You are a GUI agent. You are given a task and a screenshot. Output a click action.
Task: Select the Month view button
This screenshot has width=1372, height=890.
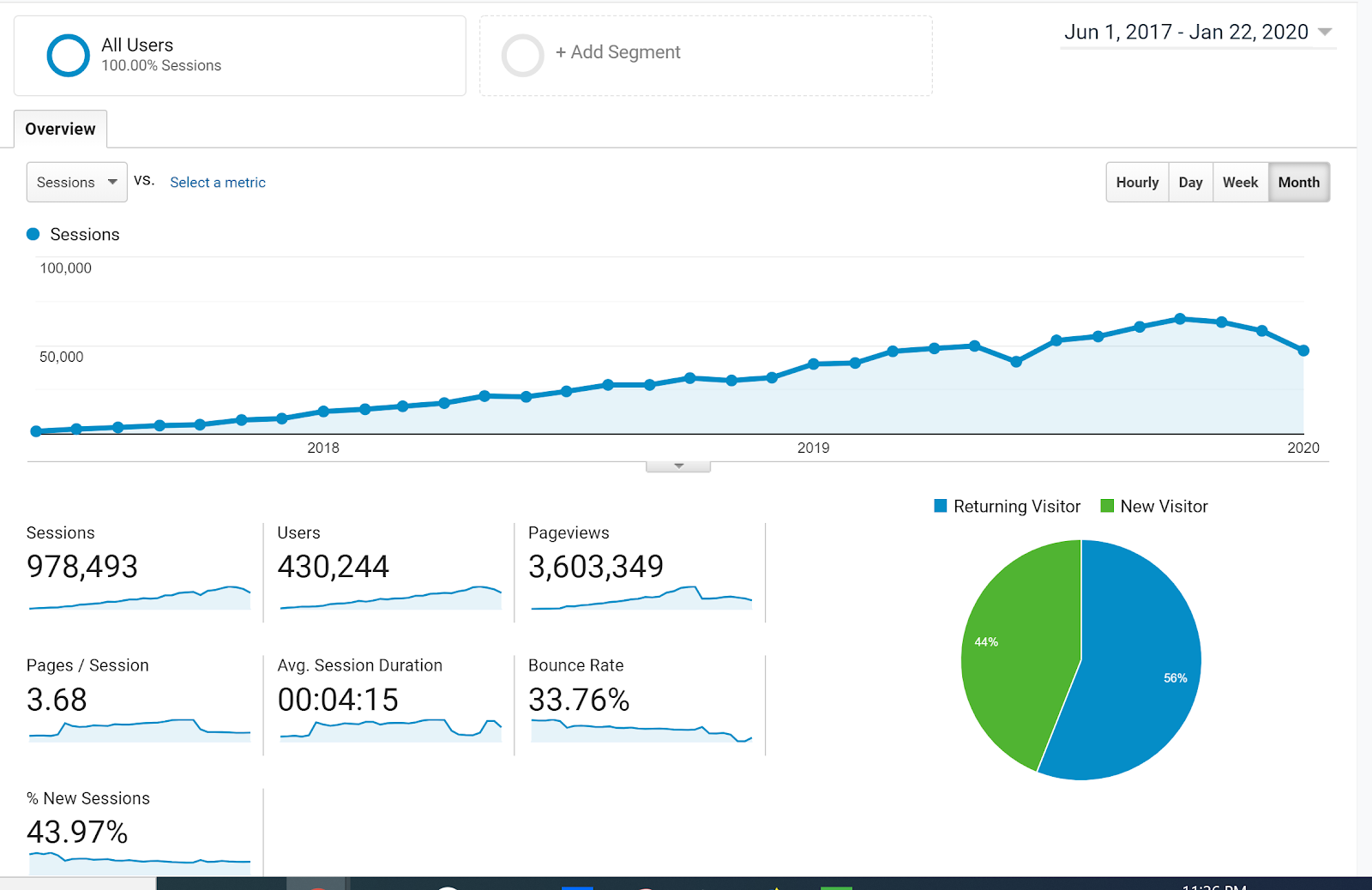coord(1299,182)
